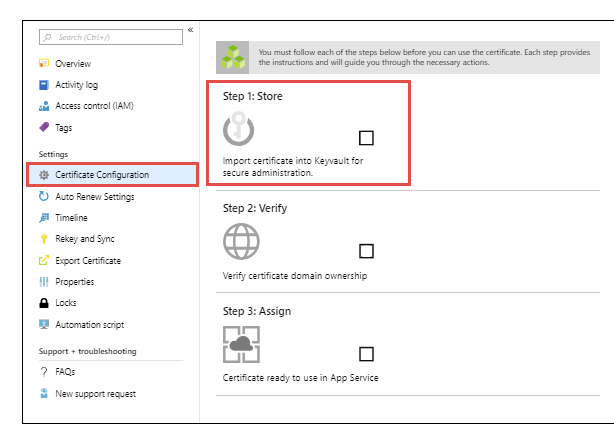
Task: Collapse the sidebar with double chevron
Action: point(190,30)
